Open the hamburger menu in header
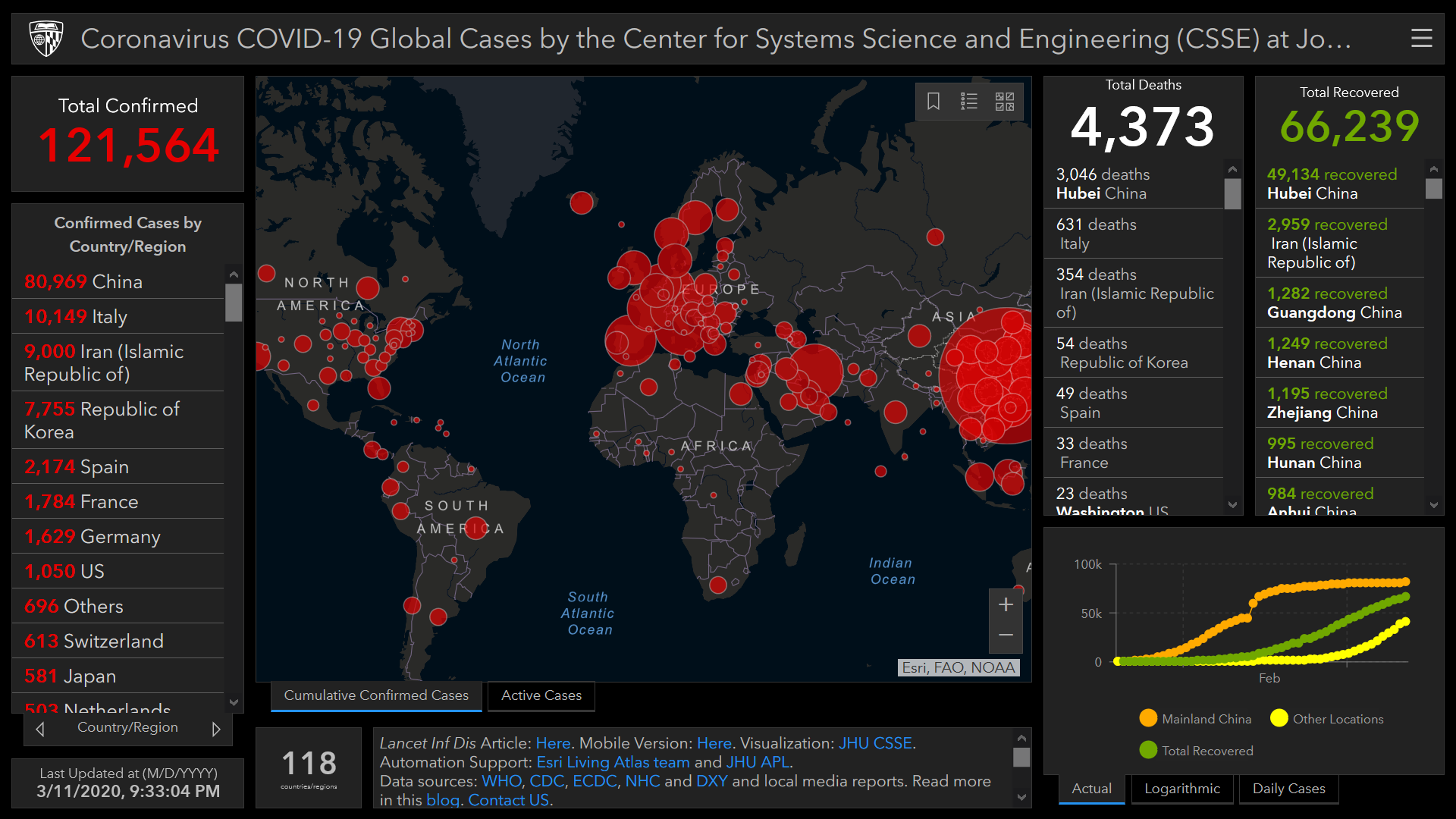Viewport: 1456px width, 819px height. [1421, 38]
